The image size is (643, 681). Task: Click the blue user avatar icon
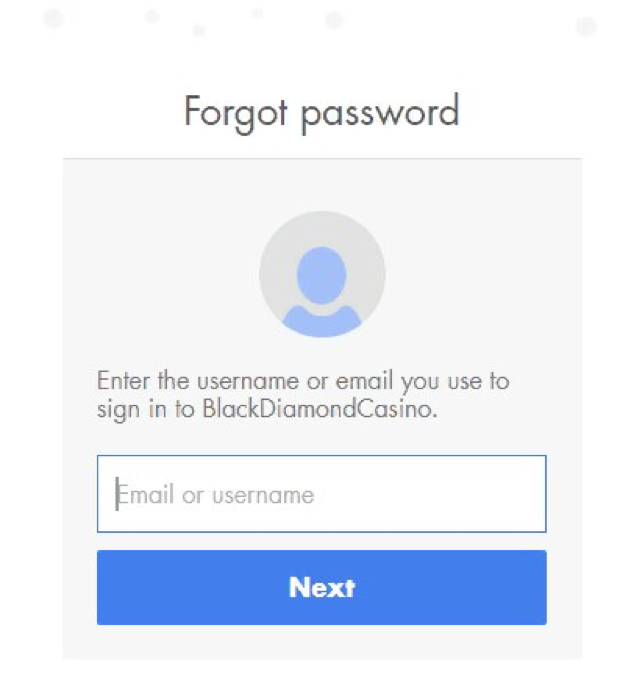[322, 285]
